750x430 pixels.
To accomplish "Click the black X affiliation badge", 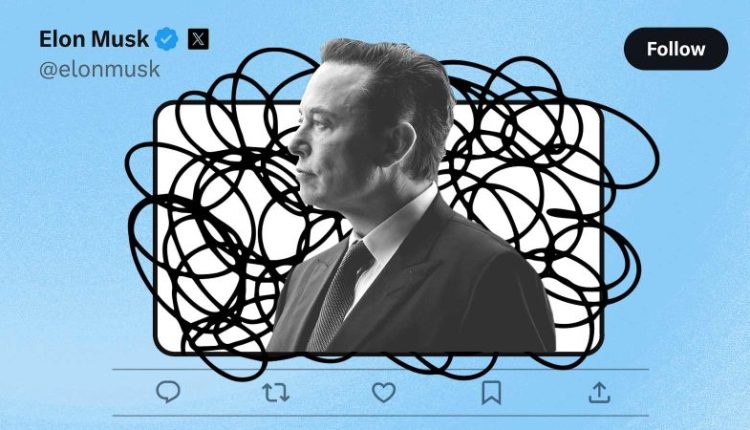I will pyautogui.click(x=198, y=39).
